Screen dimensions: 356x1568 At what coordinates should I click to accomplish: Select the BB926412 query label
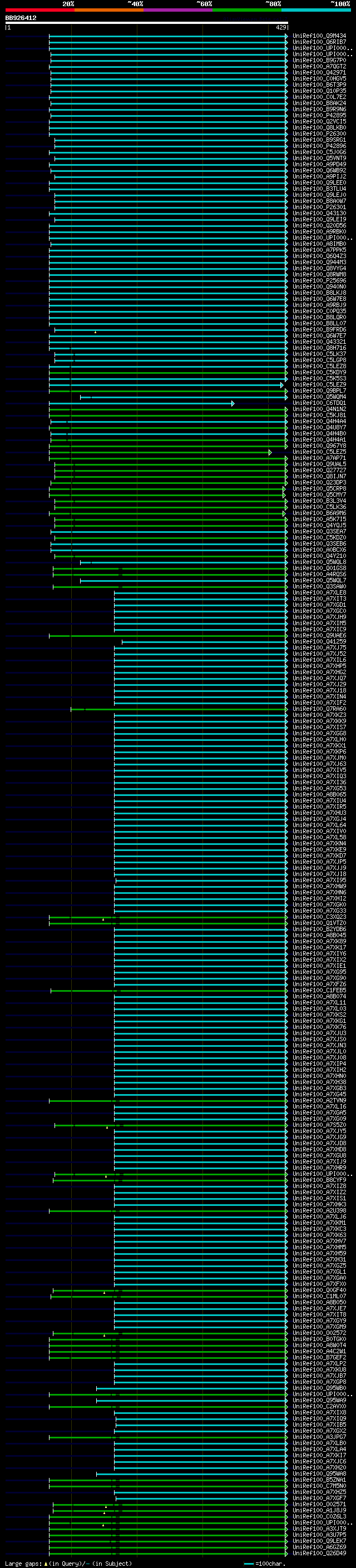pos(21,18)
